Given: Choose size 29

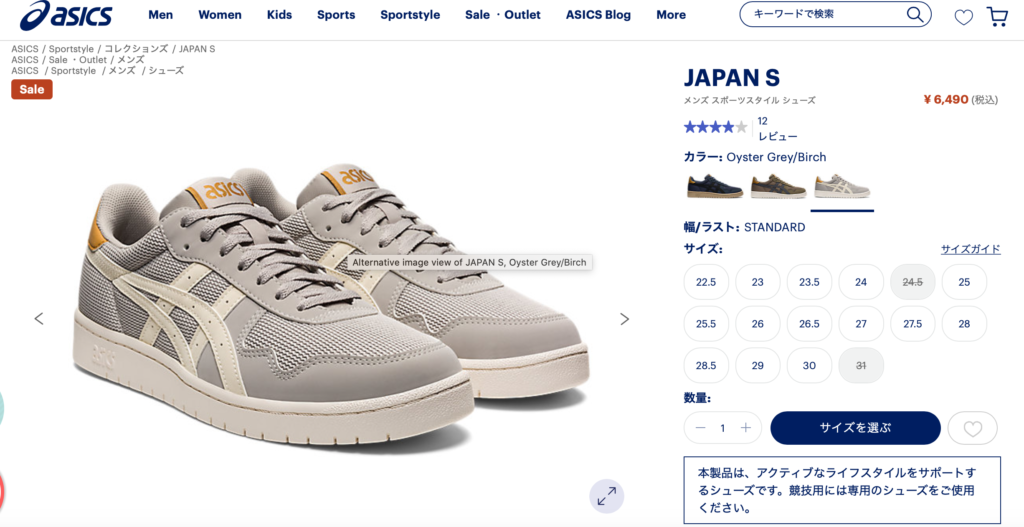Looking at the screenshot, I should (x=758, y=366).
